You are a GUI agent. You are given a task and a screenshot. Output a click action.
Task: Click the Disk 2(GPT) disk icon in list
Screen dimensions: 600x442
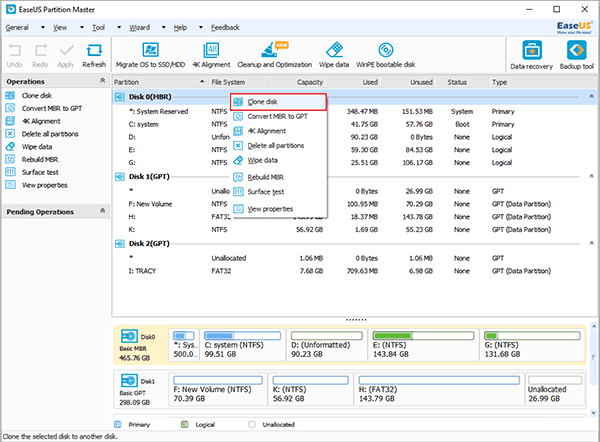pos(120,244)
